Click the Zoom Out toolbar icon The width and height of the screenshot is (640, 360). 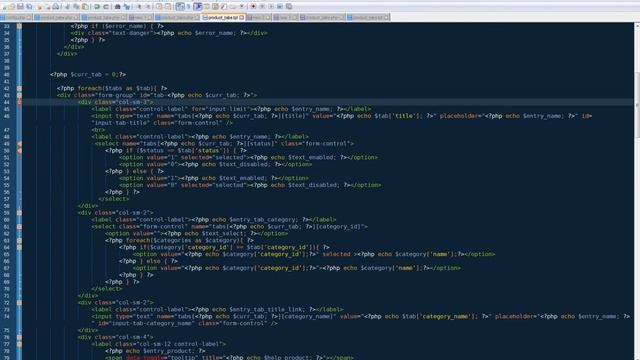pos(148,7)
